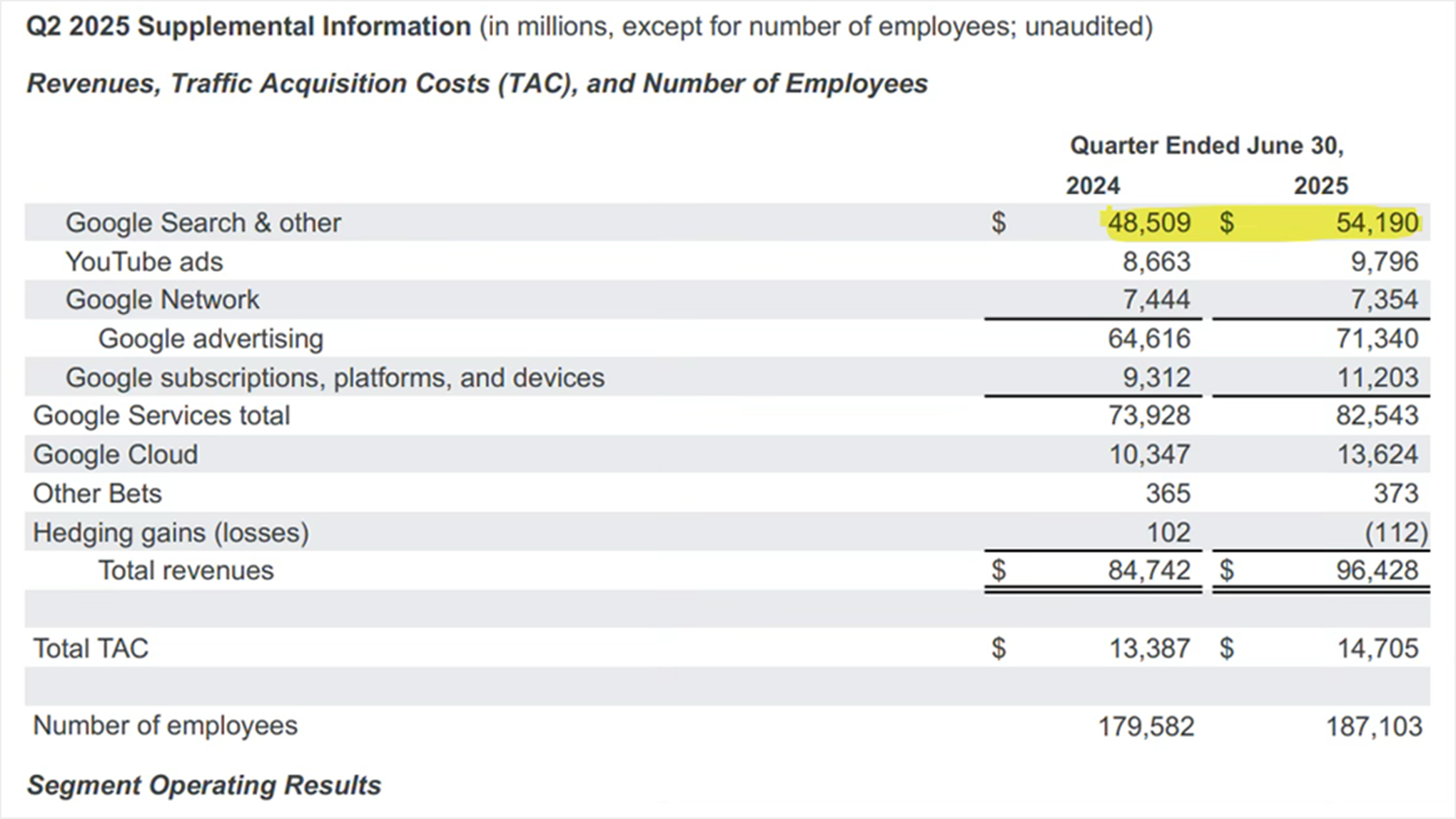
Task: Select YouTube ads 2025 value 9,796
Action: click(x=1384, y=262)
